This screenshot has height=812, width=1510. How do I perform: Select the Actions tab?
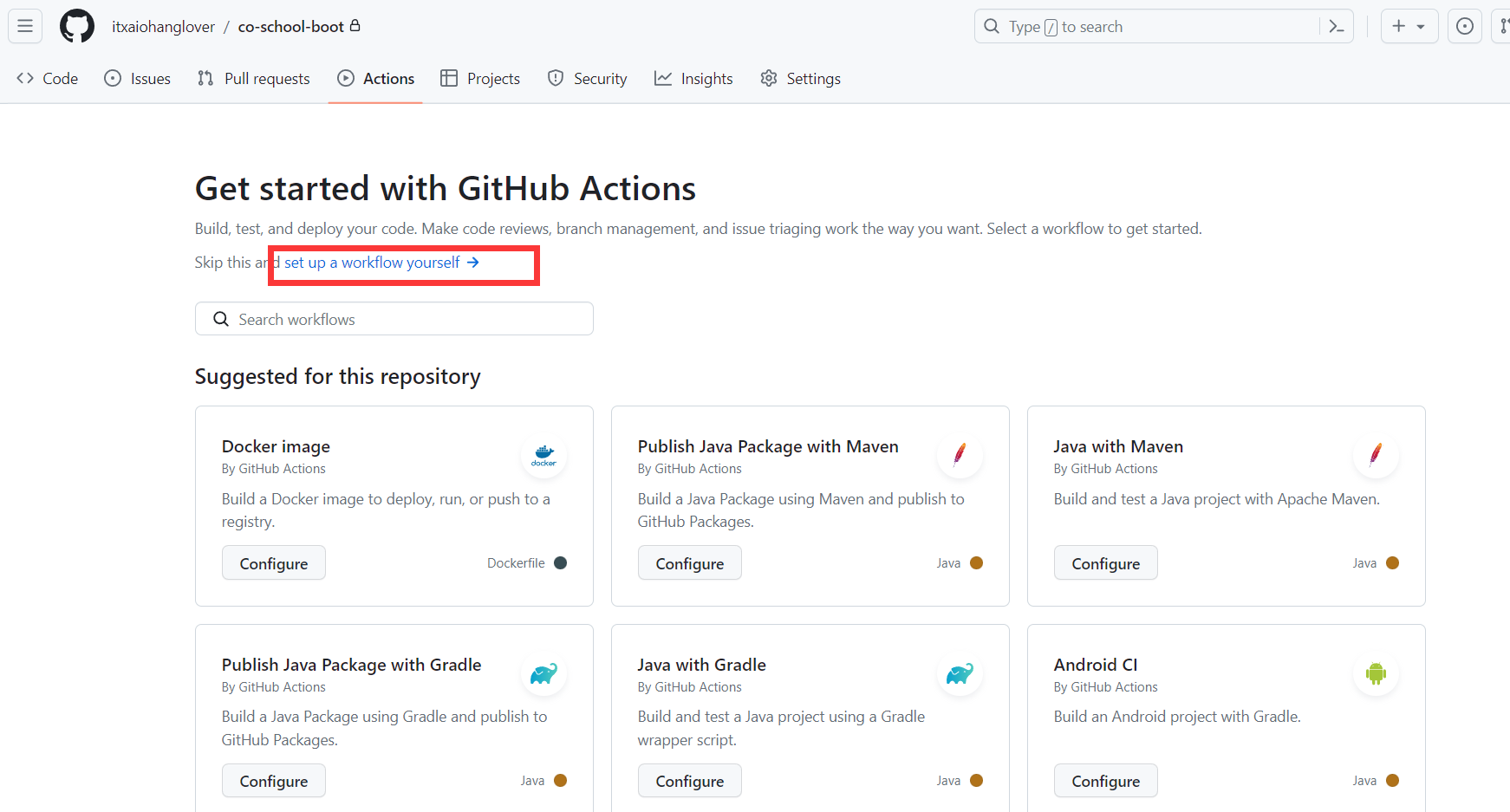point(376,78)
